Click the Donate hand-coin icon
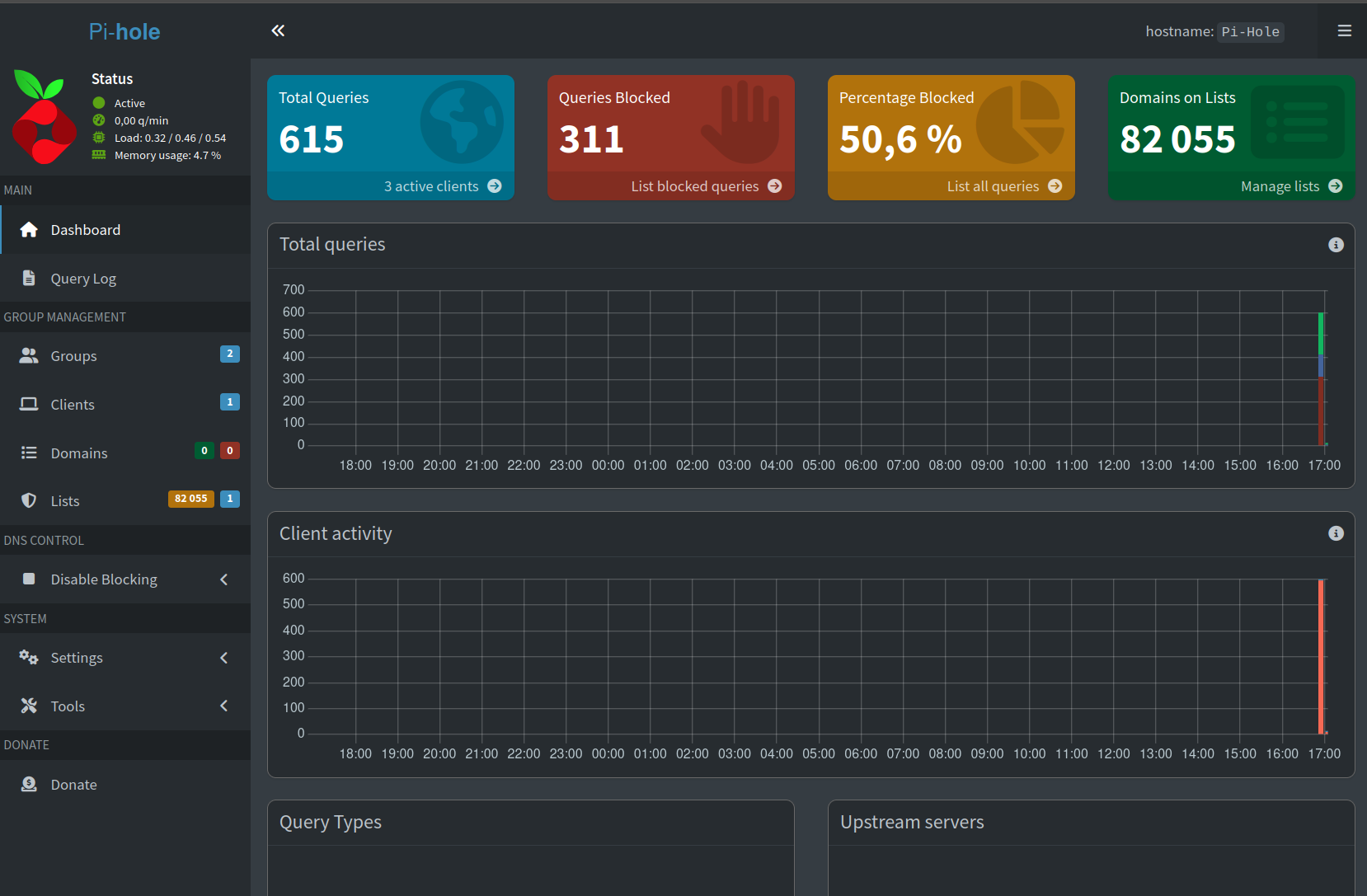Viewport: 1367px width, 896px height. point(29,784)
